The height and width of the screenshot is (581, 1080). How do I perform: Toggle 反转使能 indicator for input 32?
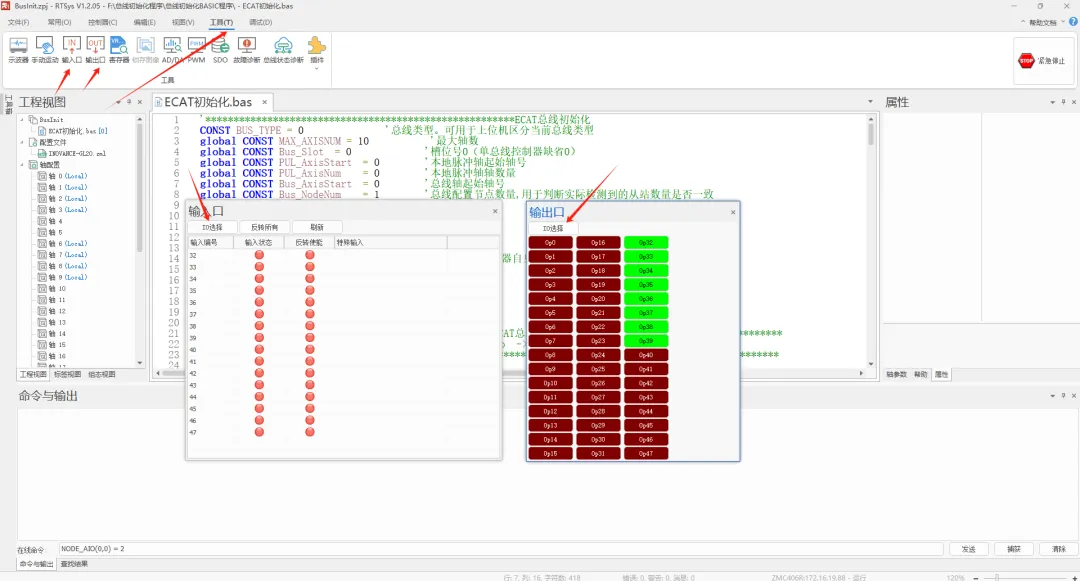tap(310, 255)
